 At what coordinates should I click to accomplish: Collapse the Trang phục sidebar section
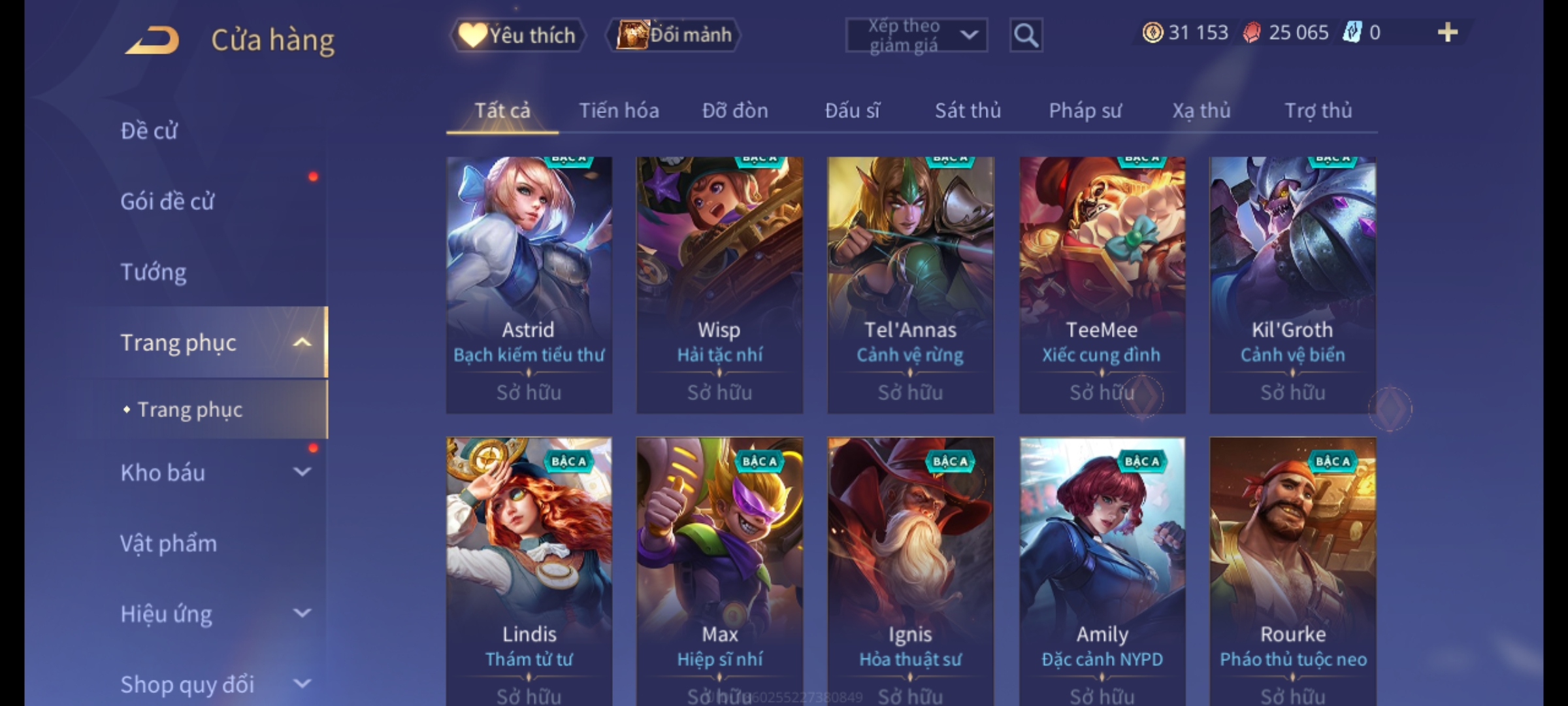pyautogui.click(x=302, y=342)
